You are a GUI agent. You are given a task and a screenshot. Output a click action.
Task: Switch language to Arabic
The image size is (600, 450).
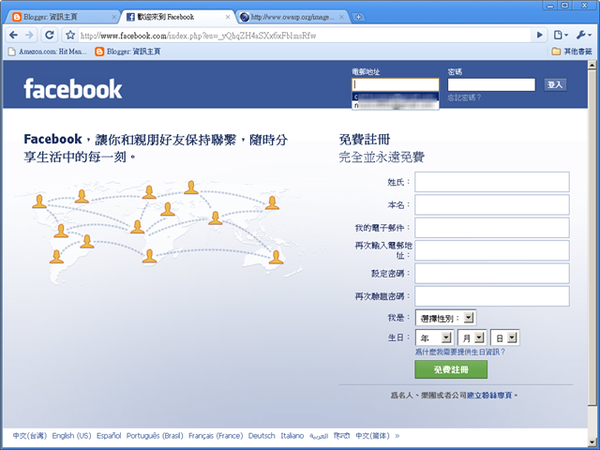(x=319, y=436)
